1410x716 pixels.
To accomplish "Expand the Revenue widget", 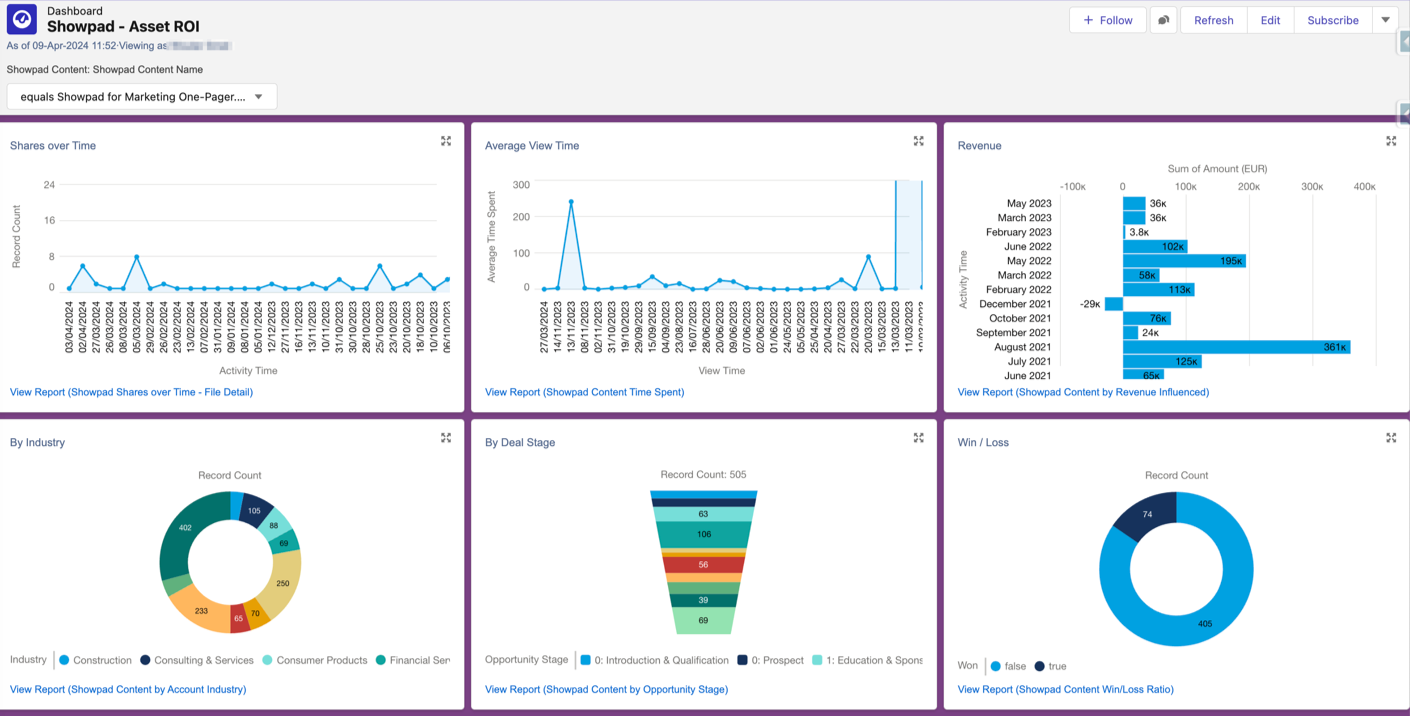I will [x=1391, y=142].
